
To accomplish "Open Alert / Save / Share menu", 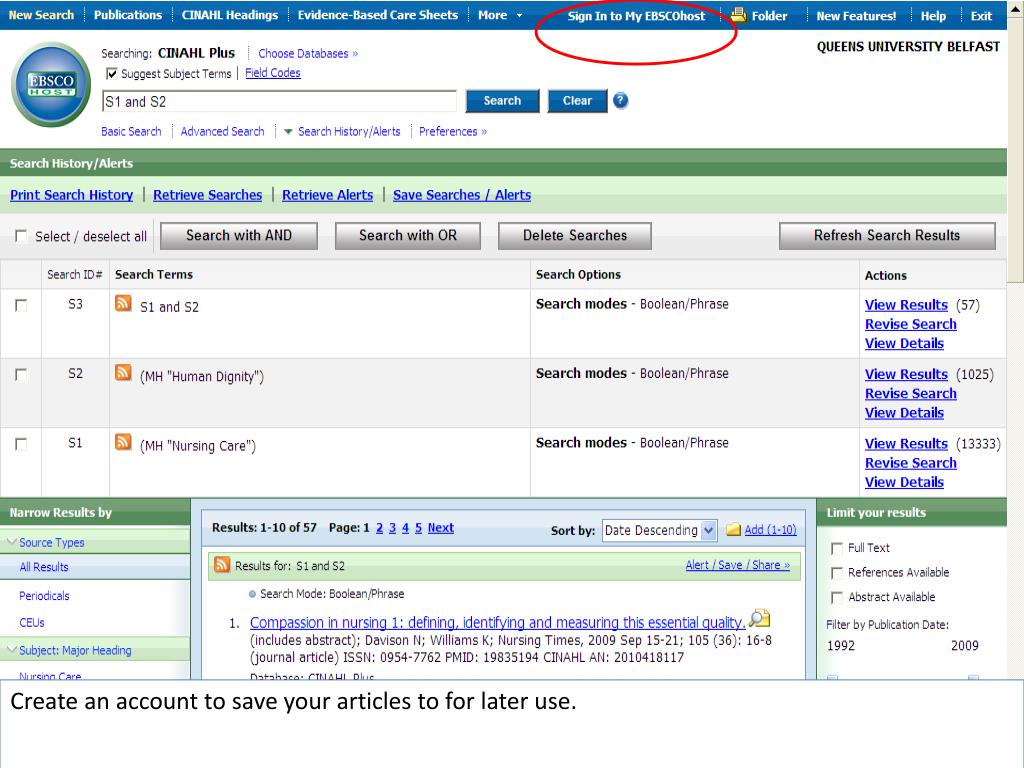I will 737,565.
